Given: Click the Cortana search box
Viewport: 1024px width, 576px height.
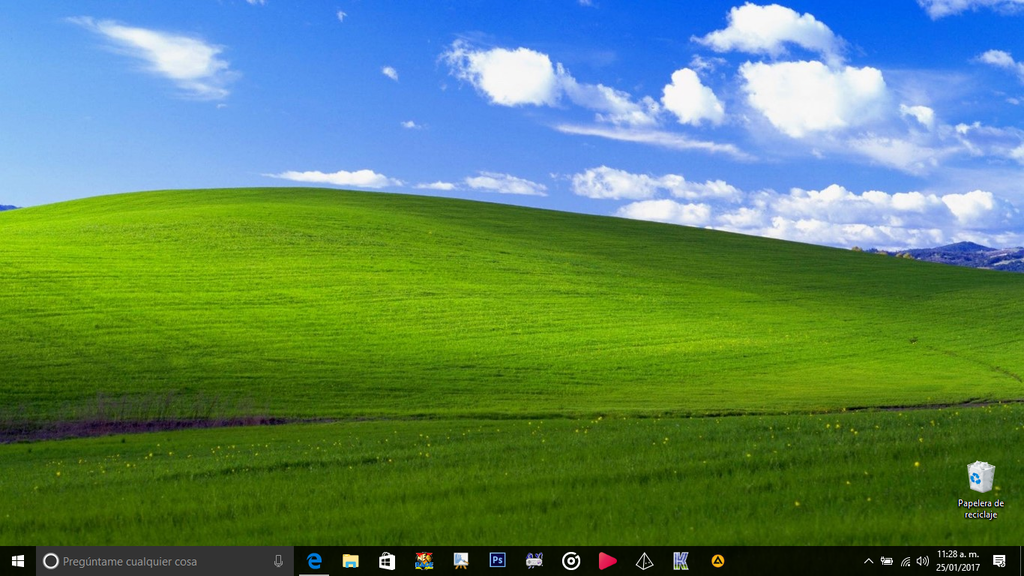Looking at the screenshot, I should click(x=165, y=561).
